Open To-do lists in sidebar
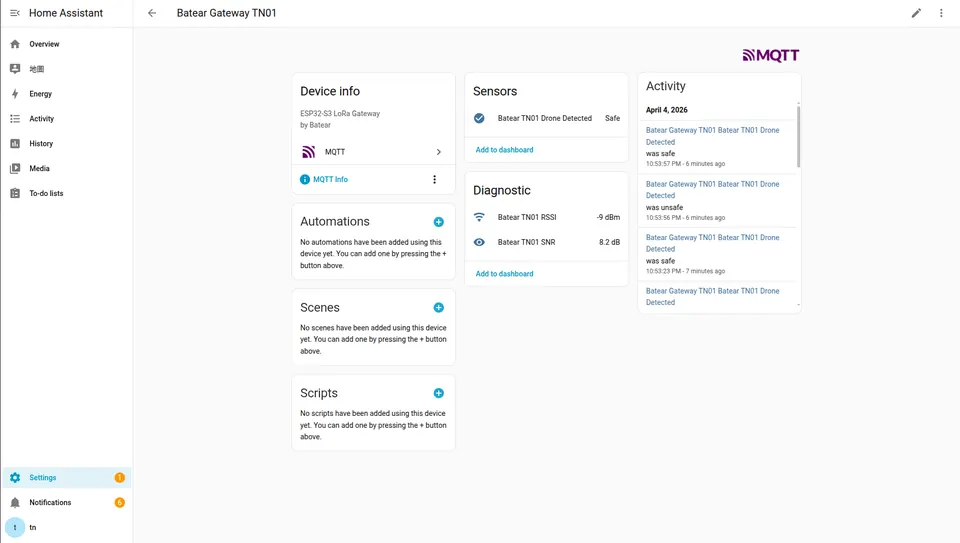The width and height of the screenshot is (960, 543). [67, 193]
